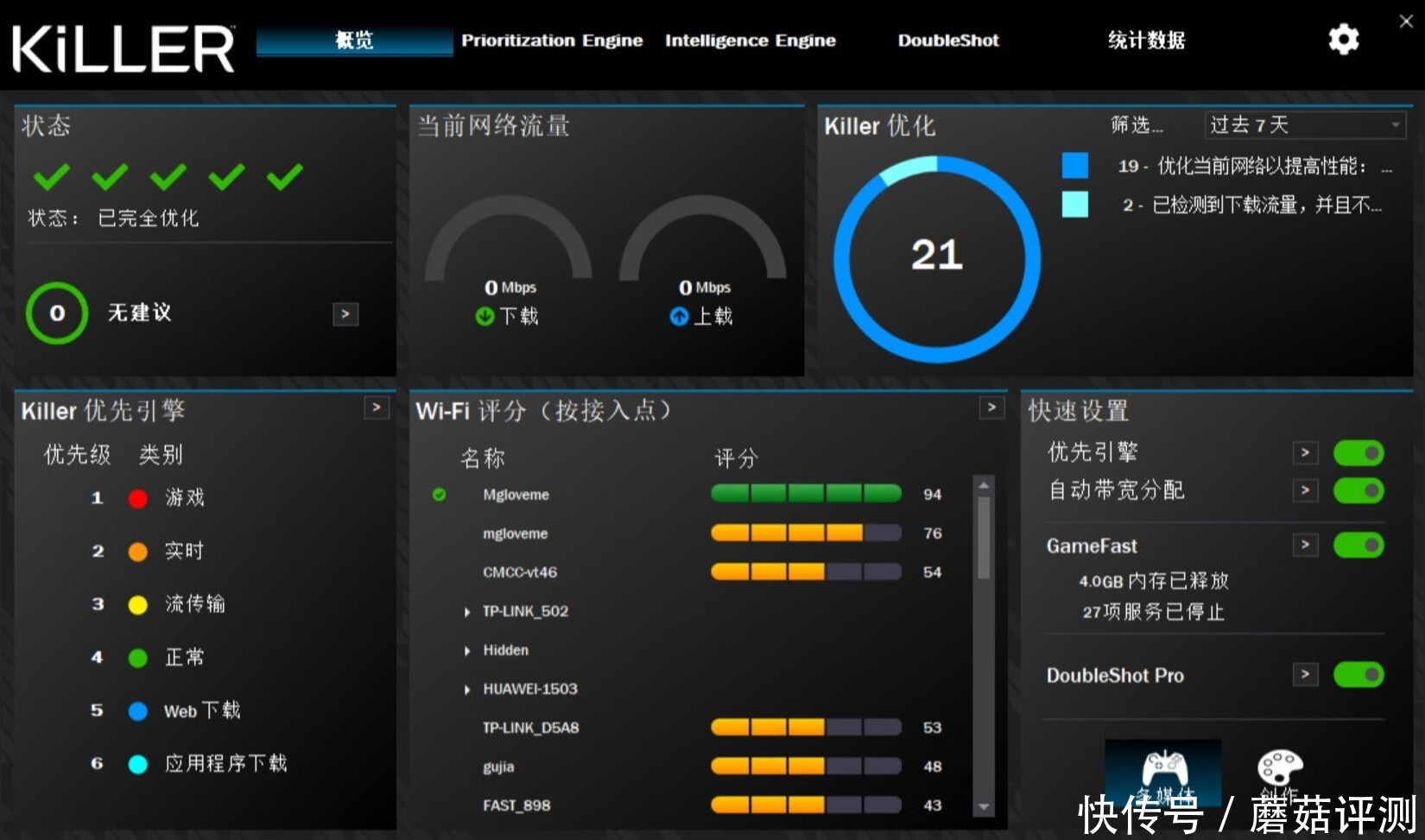Open the 过去 7 天 filter dropdown
This screenshot has height=840, width=1425.
[x=1305, y=125]
